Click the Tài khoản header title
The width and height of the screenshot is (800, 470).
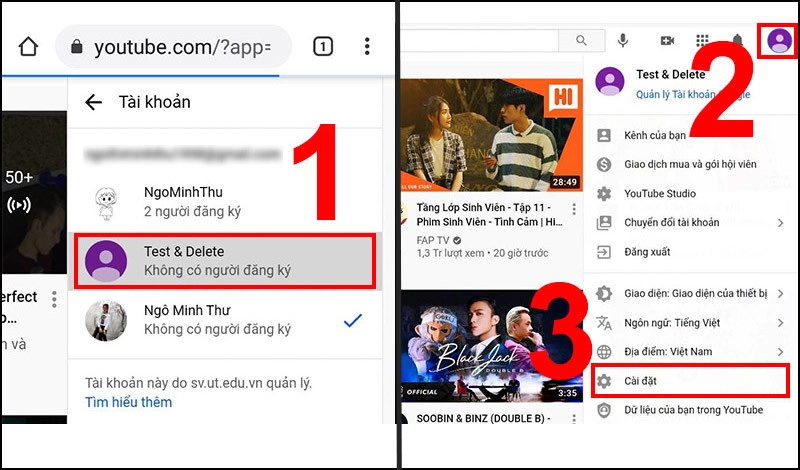click(x=155, y=102)
